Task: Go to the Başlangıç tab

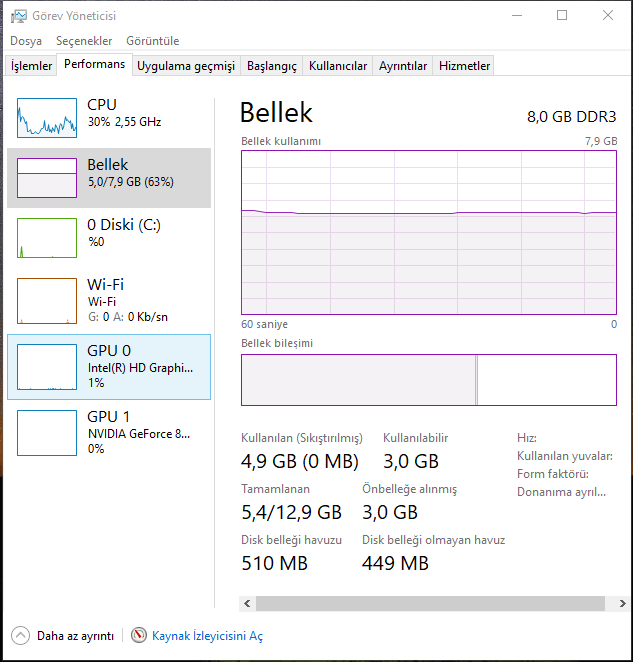Action: (x=272, y=66)
